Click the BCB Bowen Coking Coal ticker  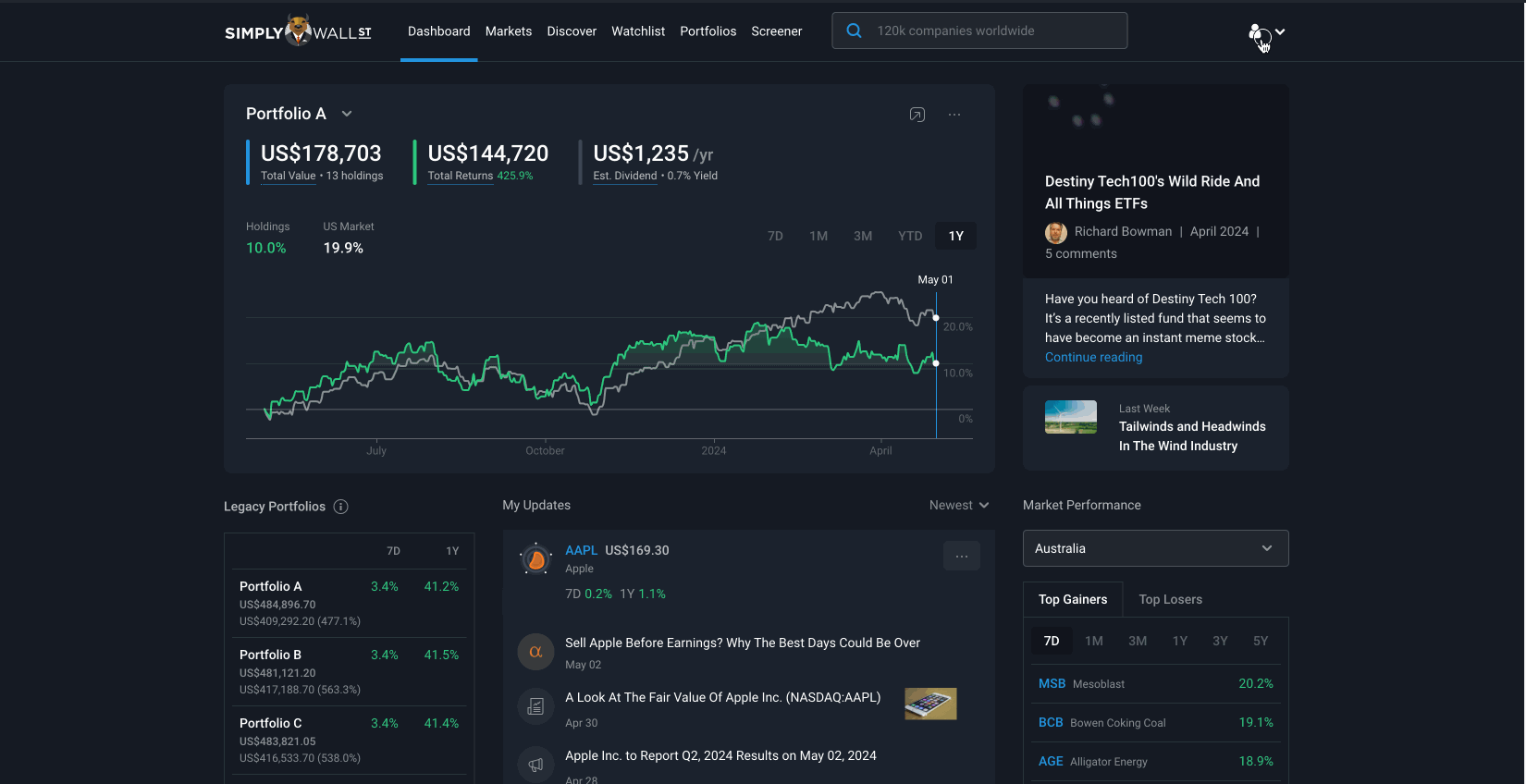coord(1051,722)
